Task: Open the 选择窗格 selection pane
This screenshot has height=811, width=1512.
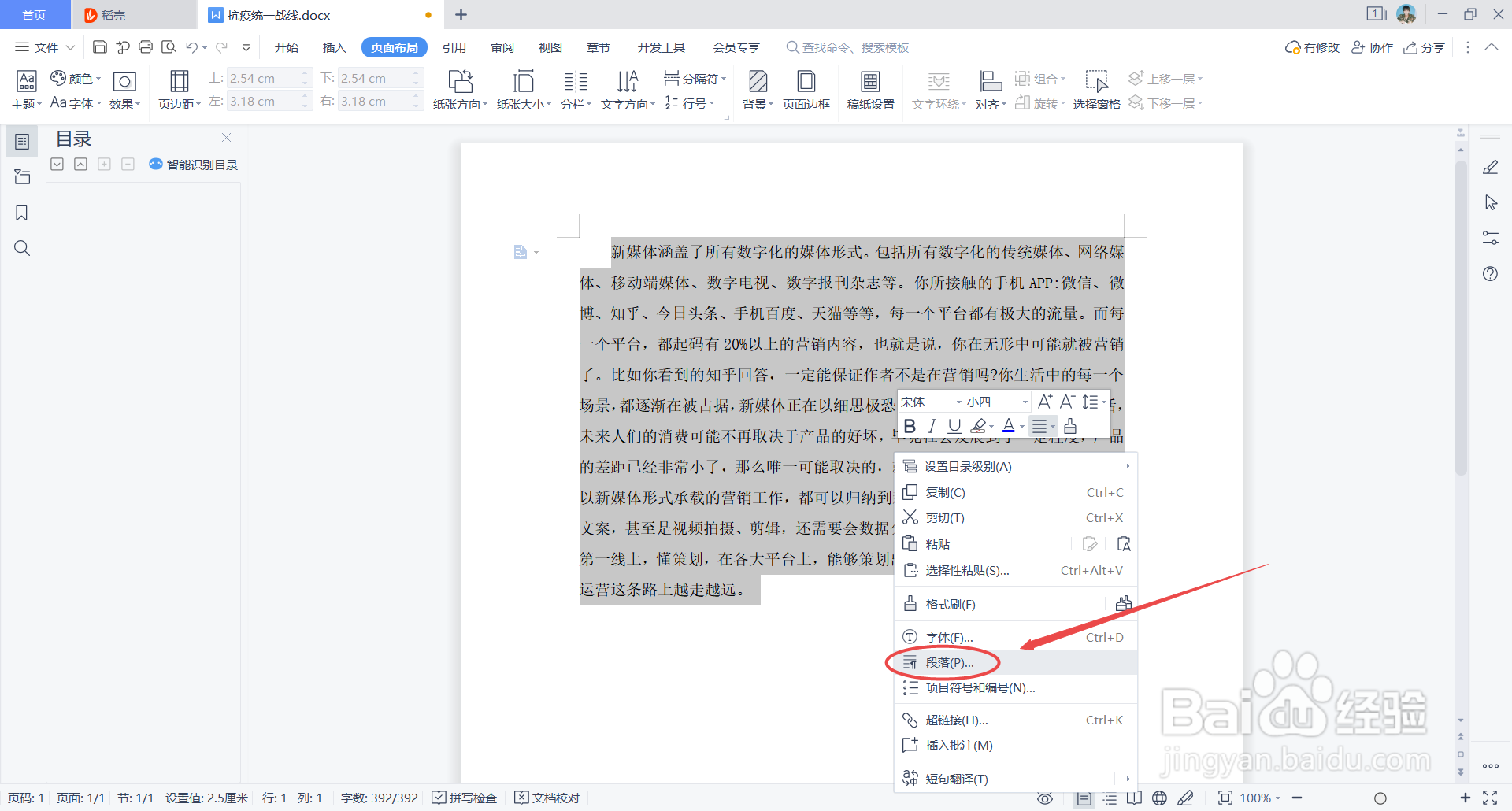Action: (1096, 90)
